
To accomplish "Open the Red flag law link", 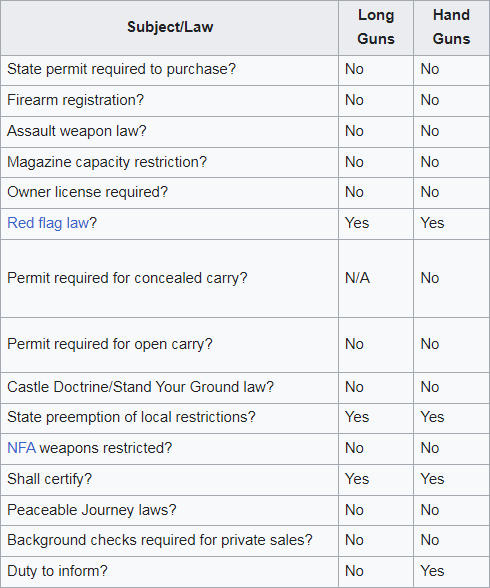I will pyautogui.click(x=48, y=223).
